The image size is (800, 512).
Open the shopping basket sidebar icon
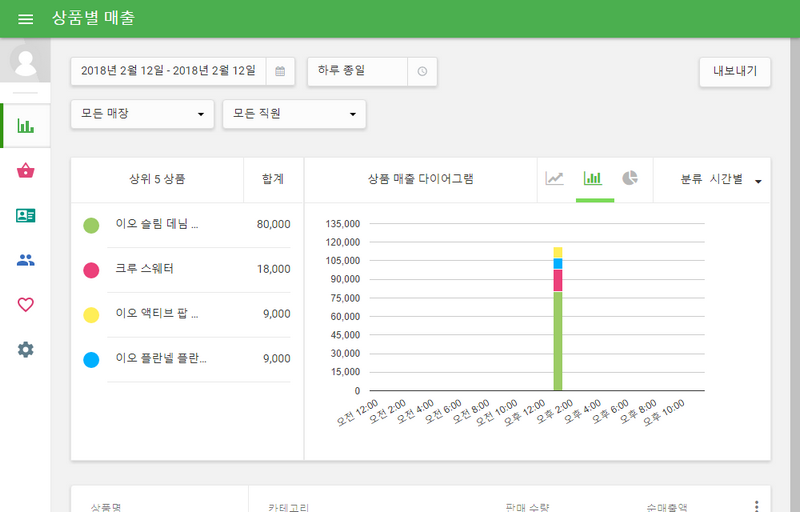pyautogui.click(x=26, y=171)
